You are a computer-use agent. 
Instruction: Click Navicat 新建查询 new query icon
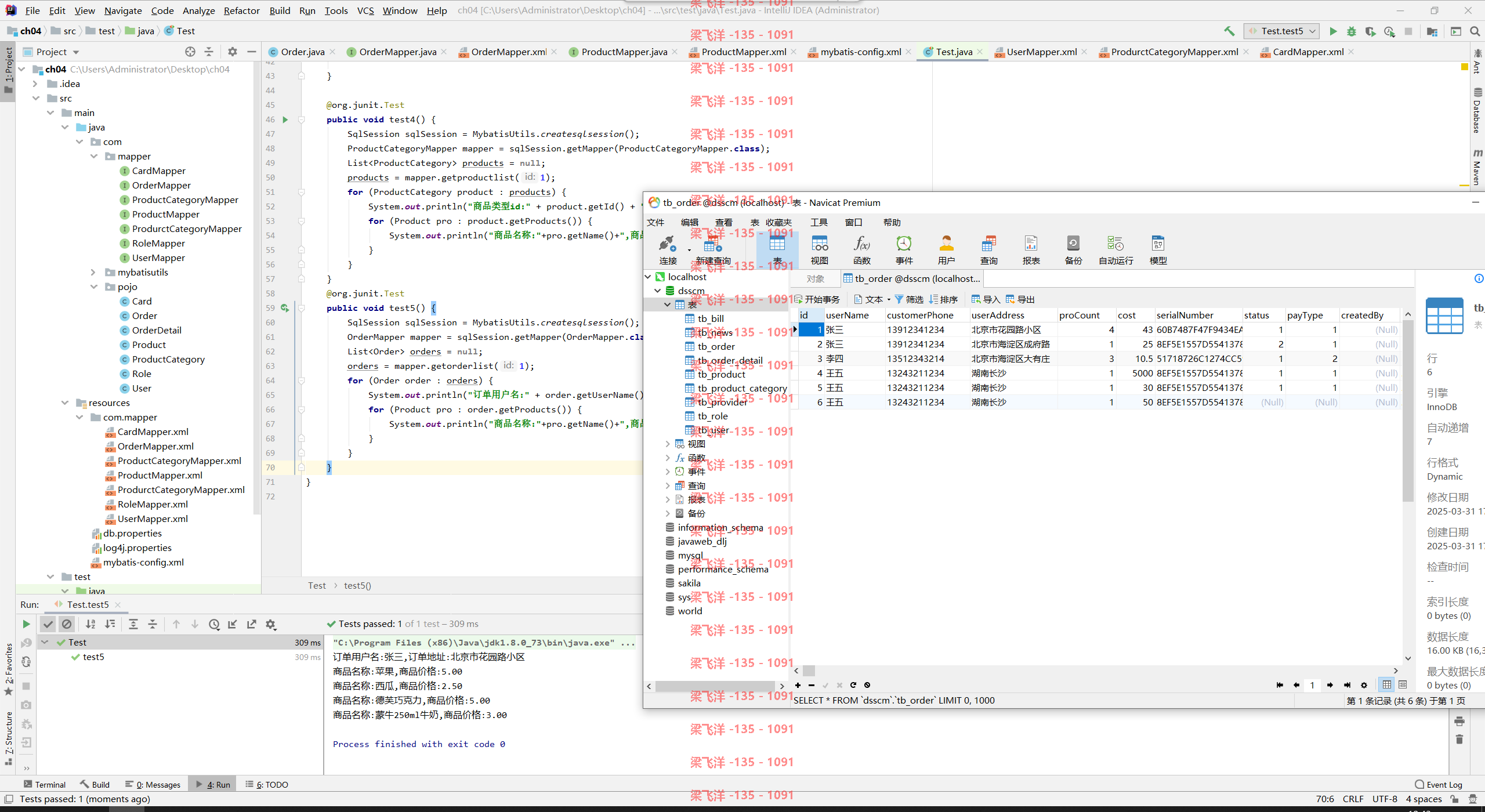(x=713, y=250)
